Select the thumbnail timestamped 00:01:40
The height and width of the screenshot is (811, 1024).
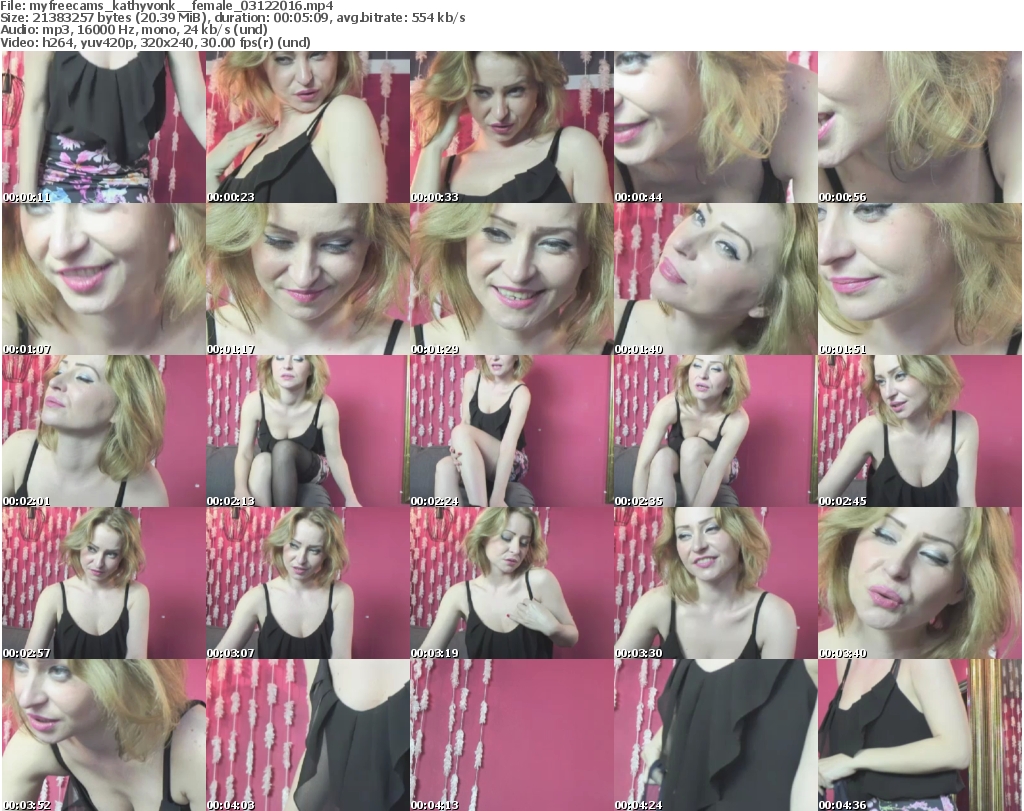pyautogui.click(x=715, y=279)
